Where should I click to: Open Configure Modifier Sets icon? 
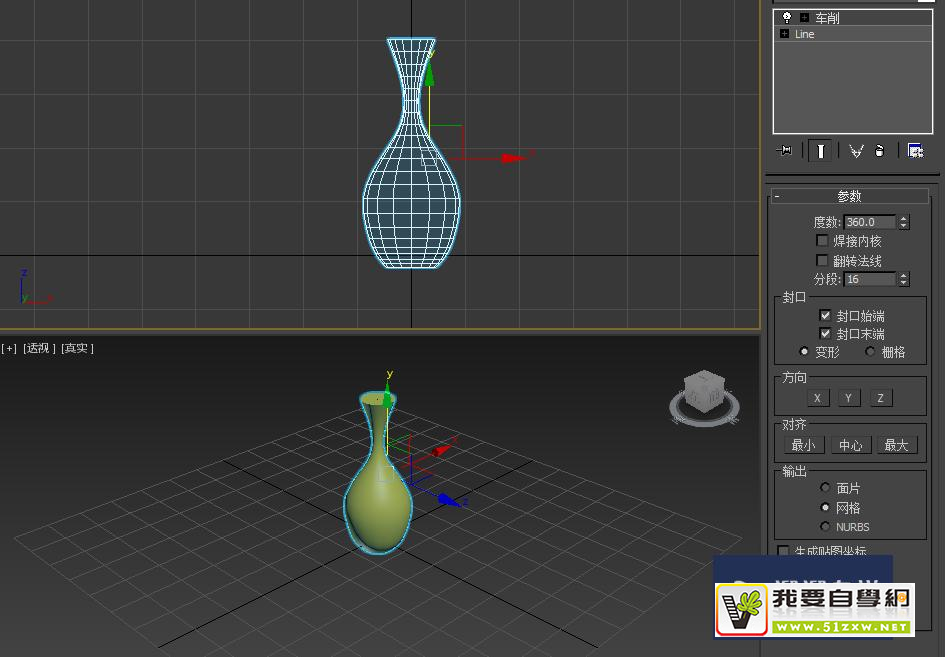click(915, 150)
